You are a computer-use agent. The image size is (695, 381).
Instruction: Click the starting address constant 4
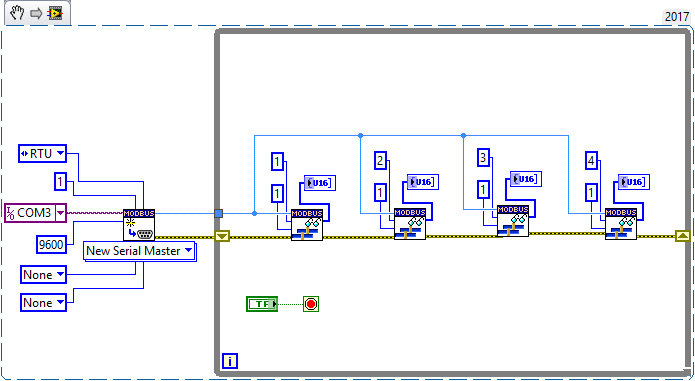click(x=591, y=161)
